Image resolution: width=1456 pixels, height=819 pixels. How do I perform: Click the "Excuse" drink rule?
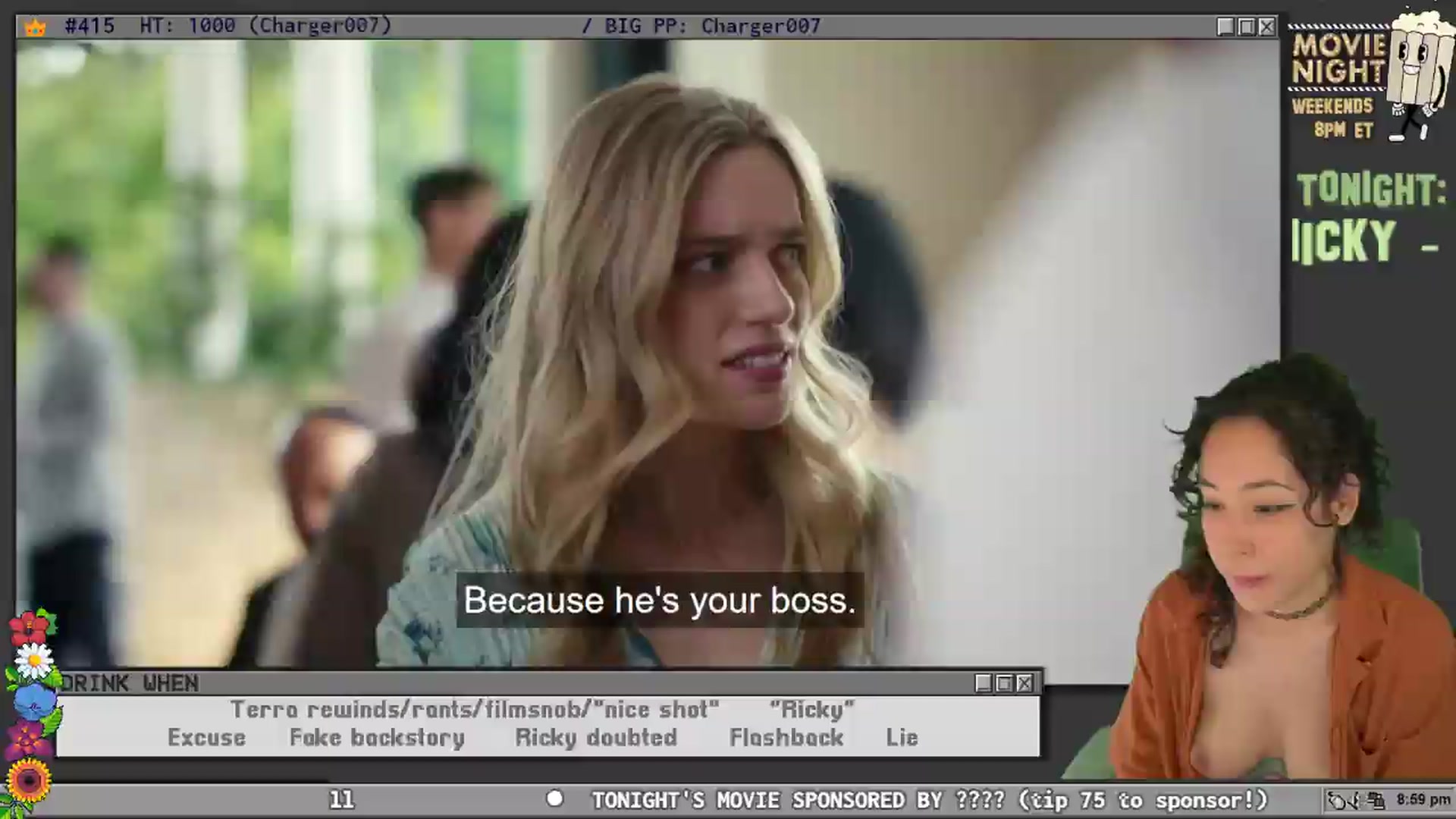[206, 737]
